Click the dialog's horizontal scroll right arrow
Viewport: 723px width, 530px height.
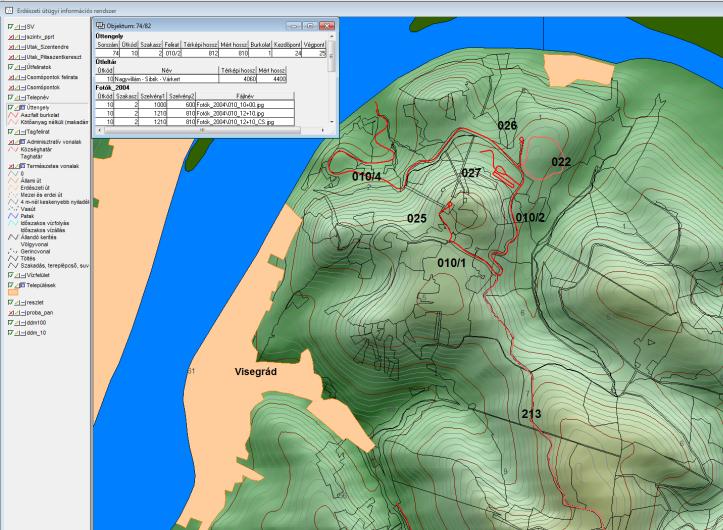(323, 131)
